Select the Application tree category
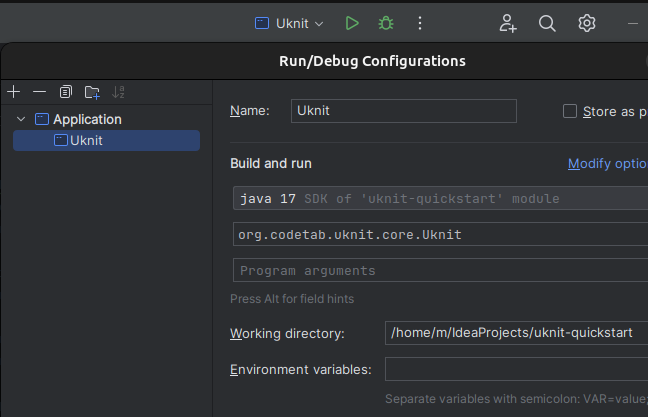The image size is (648, 417). pyautogui.click(x=87, y=119)
